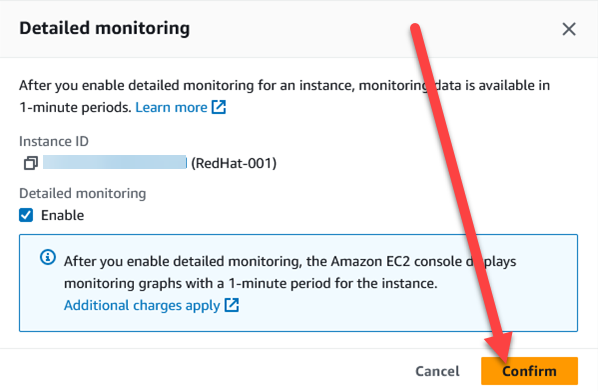Uncheck the Enable detailed monitoring checkbox
Image resolution: width=598 pixels, height=391 pixels.
click(26, 215)
